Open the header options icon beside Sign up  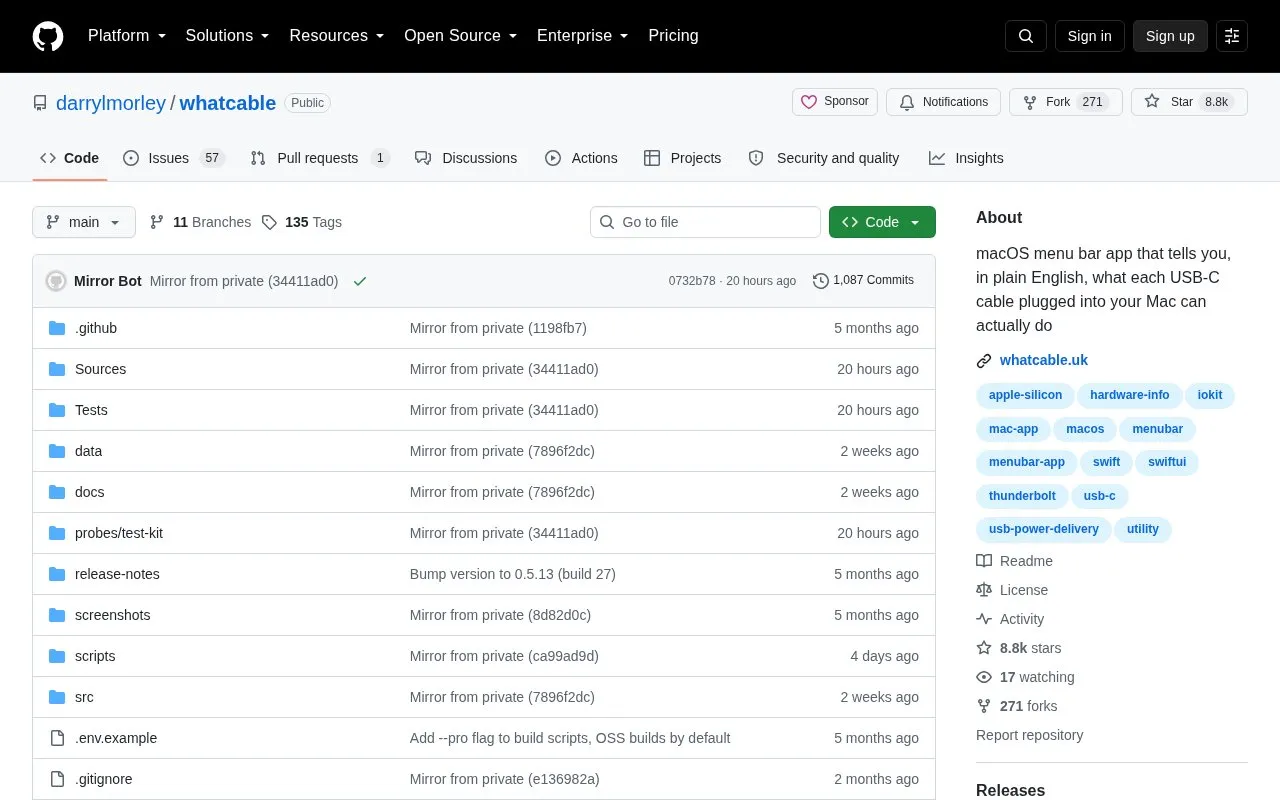click(1232, 36)
